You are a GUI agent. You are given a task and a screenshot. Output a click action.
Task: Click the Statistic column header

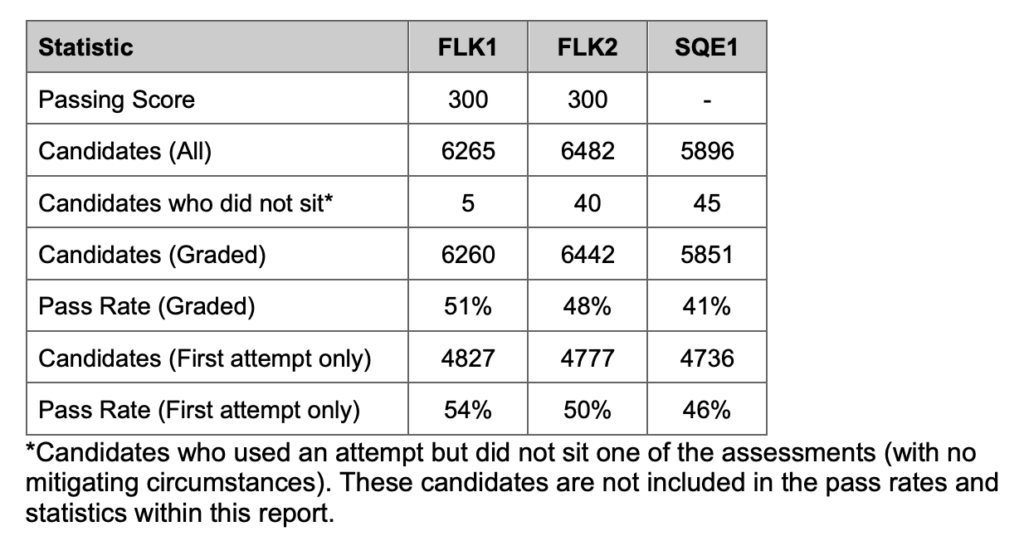(x=86, y=48)
